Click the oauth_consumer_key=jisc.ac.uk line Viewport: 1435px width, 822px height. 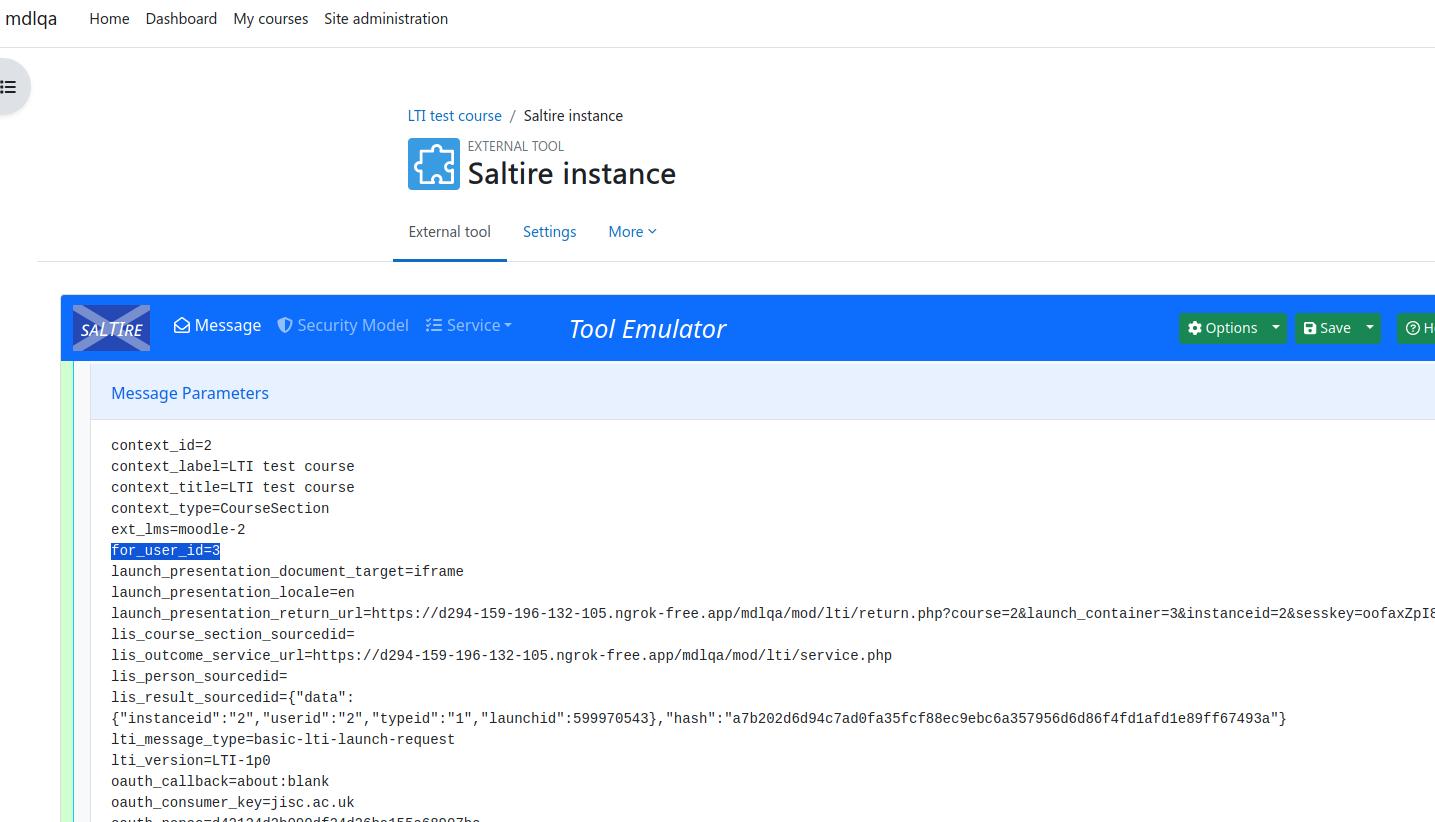tap(233, 803)
